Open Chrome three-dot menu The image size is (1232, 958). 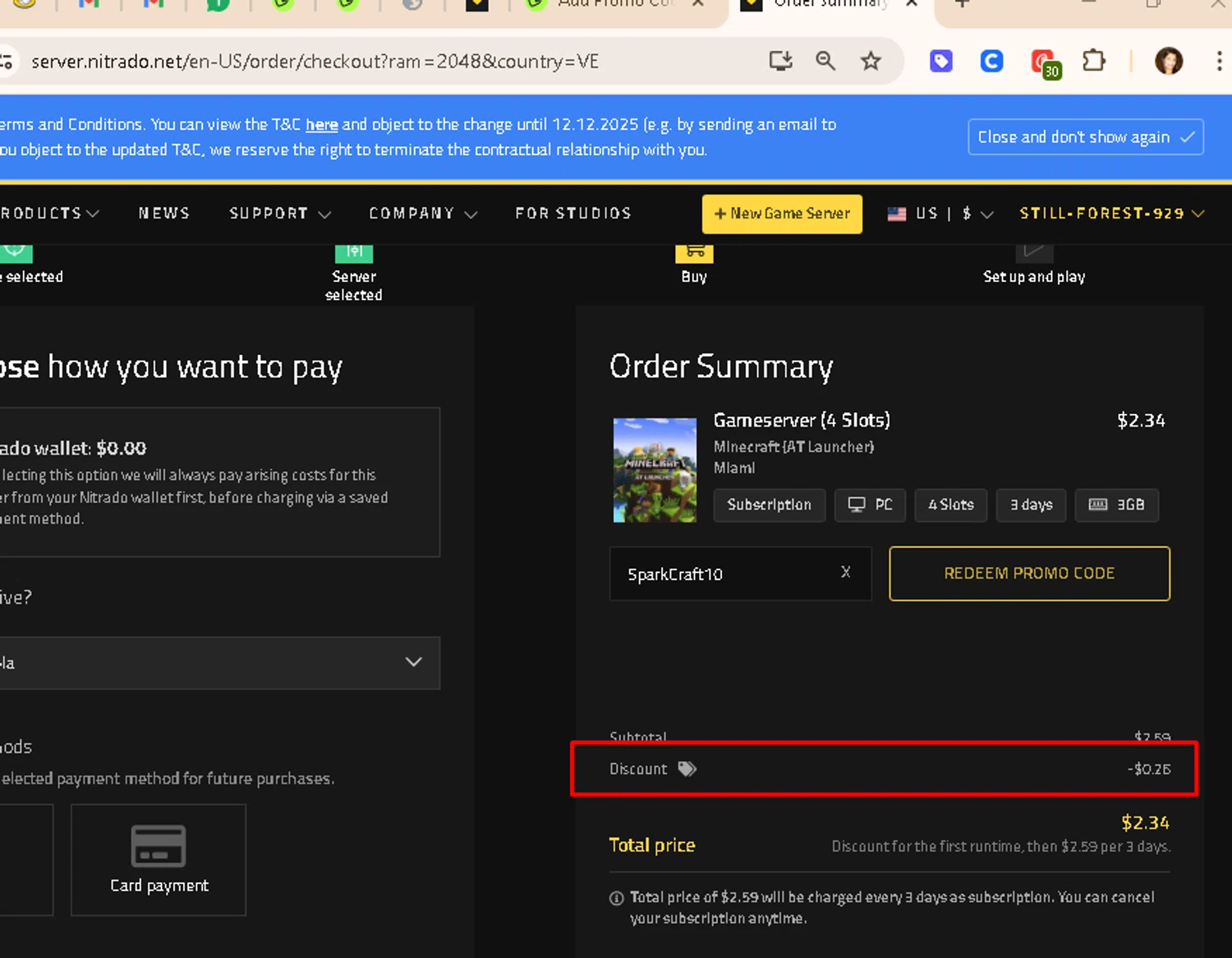tap(1219, 61)
